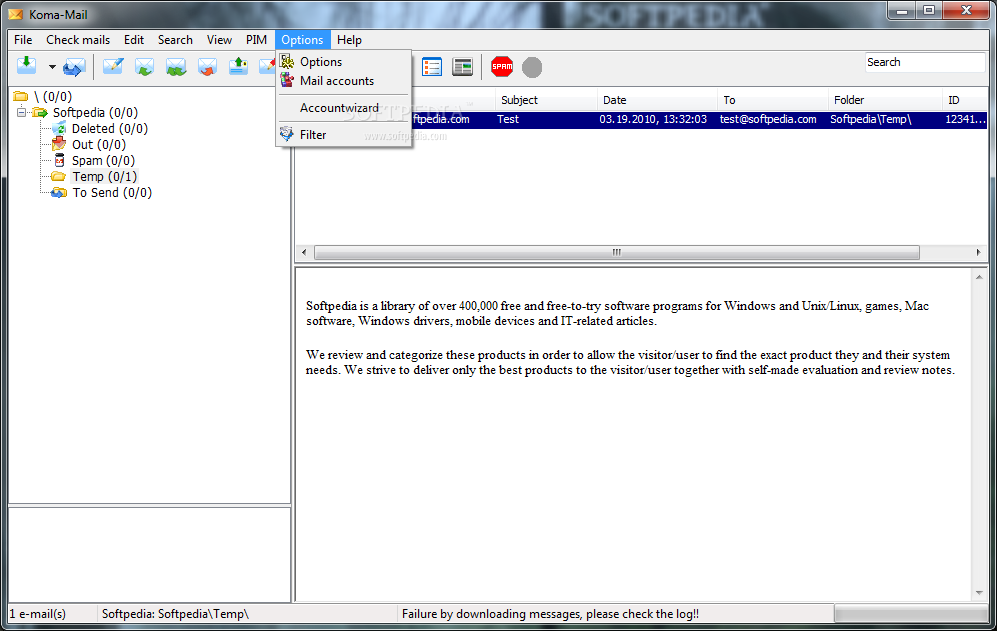The height and width of the screenshot is (631, 997).
Task: Select the To Send (0/0) folder
Action: pyautogui.click(x=112, y=192)
